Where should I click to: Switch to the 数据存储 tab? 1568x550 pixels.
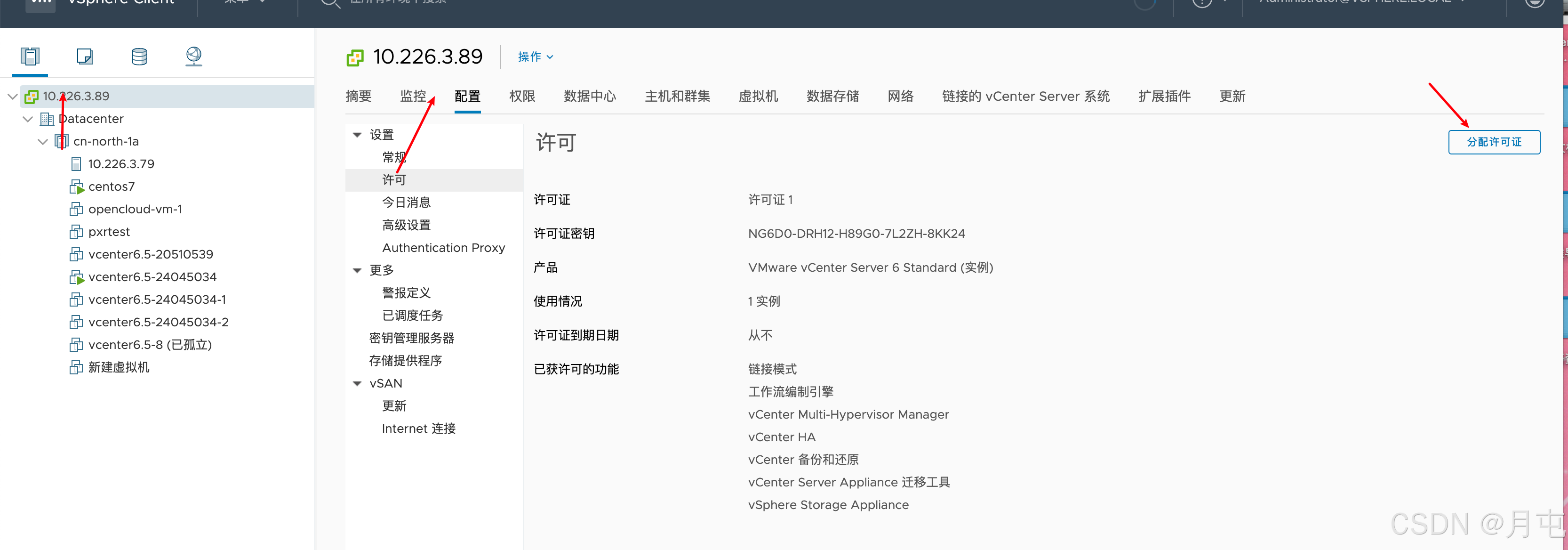(x=832, y=96)
